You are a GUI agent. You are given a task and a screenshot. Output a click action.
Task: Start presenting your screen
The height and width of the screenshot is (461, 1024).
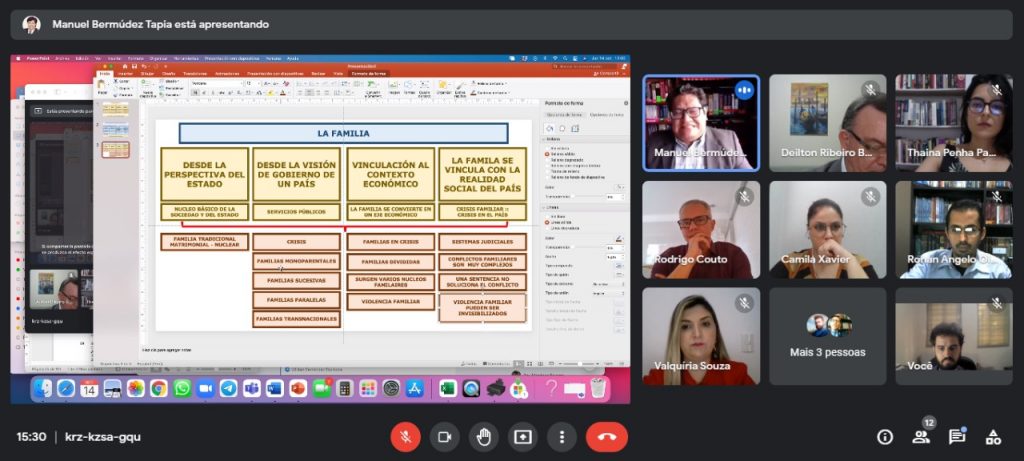click(x=522, y=437)
